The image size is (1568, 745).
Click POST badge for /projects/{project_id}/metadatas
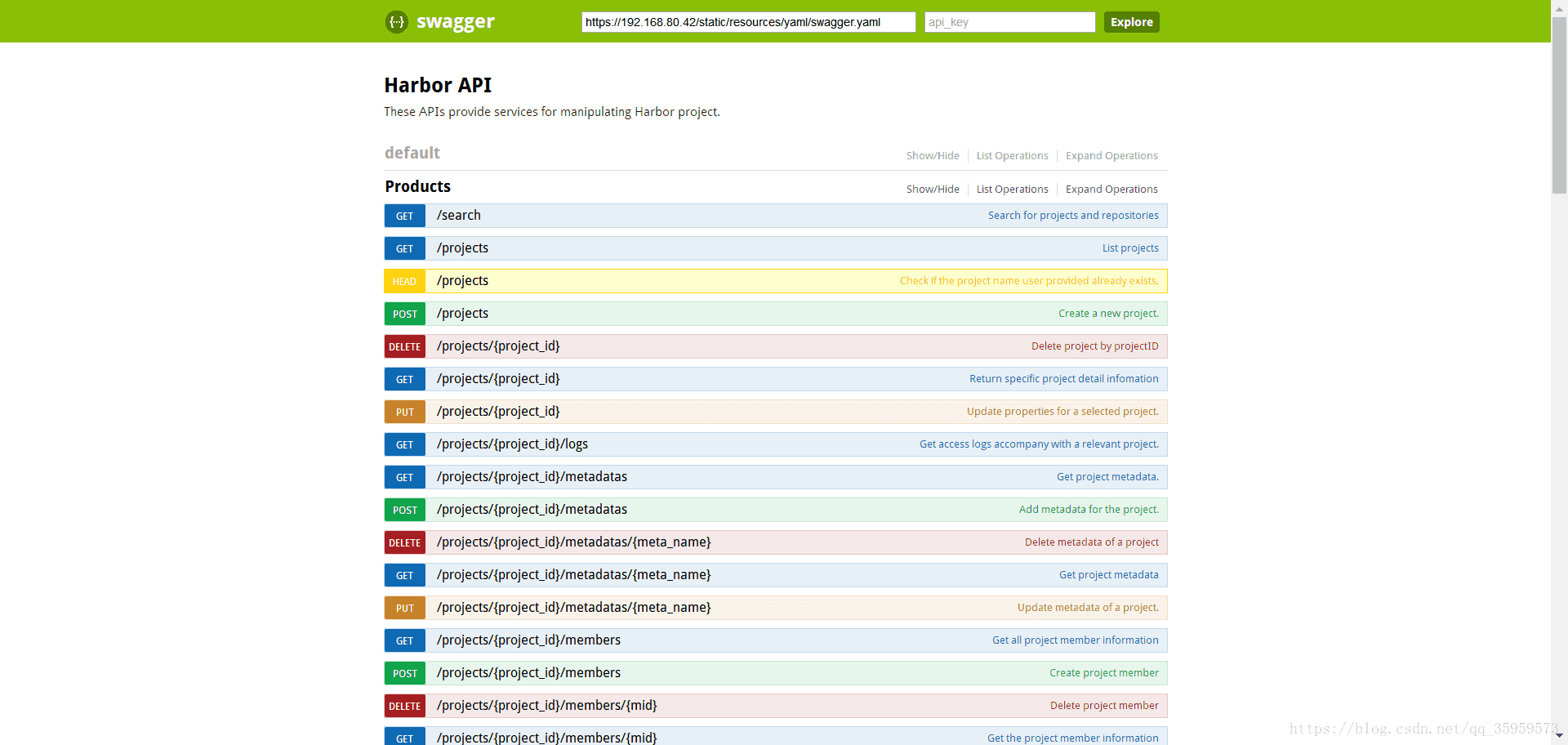tap(405, 510)
